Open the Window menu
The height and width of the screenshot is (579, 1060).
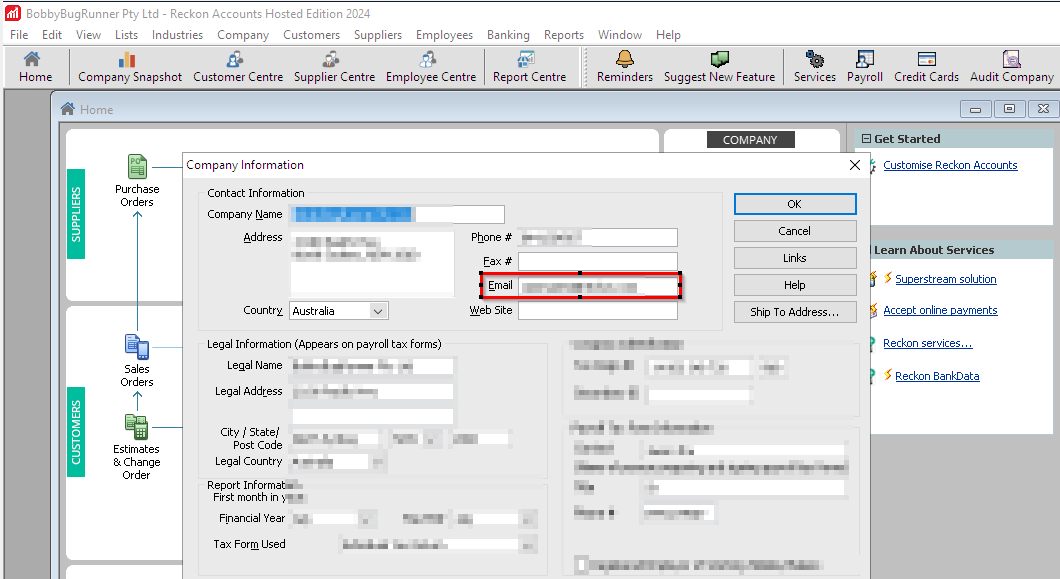(x=619, y=34)
